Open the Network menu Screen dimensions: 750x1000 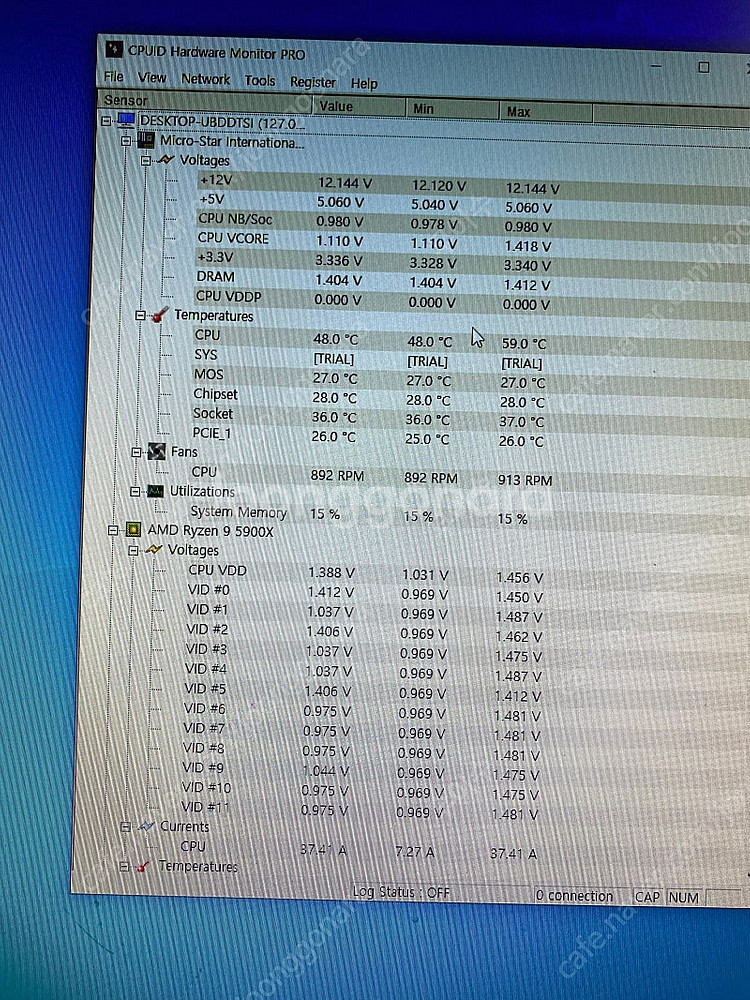pyautogui.click(x=205, y=79)
